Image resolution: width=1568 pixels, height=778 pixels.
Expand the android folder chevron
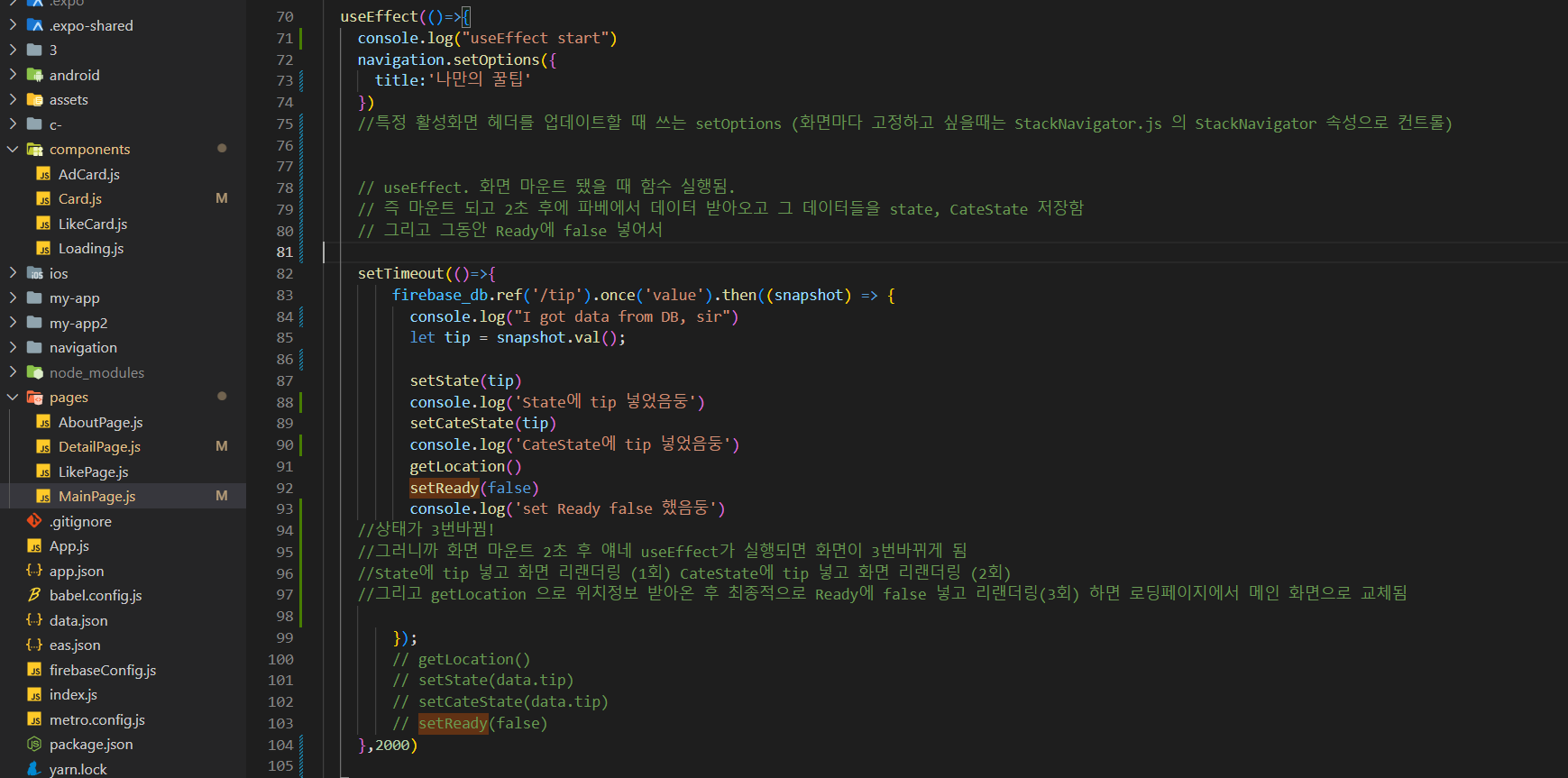13,75
